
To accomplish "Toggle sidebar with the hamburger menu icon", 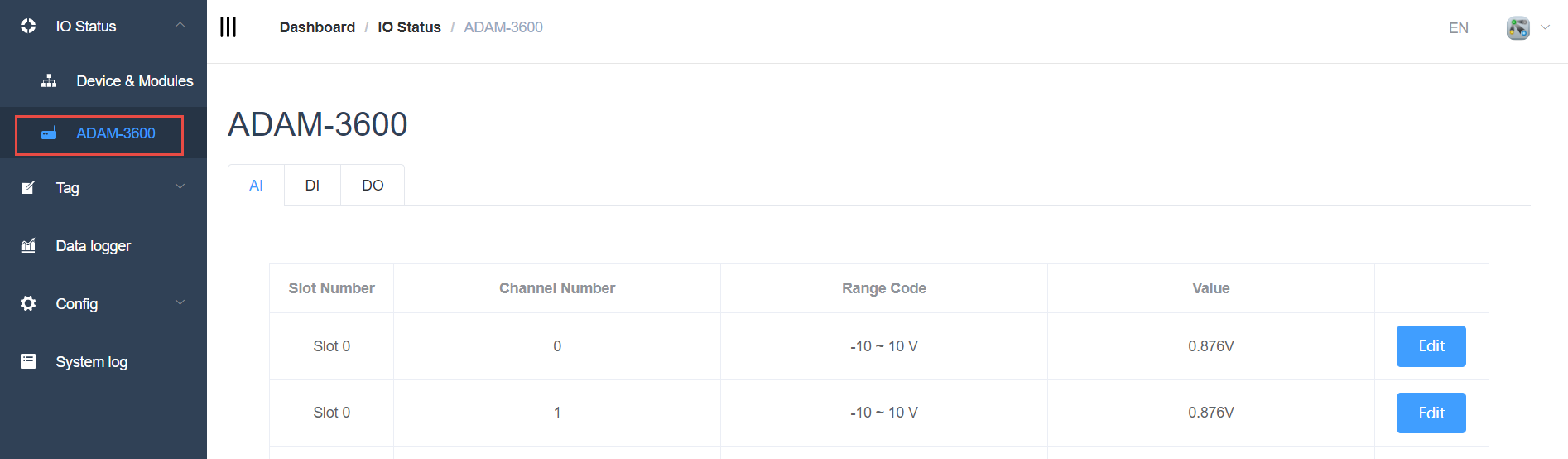I will click(x=228, y=27).
